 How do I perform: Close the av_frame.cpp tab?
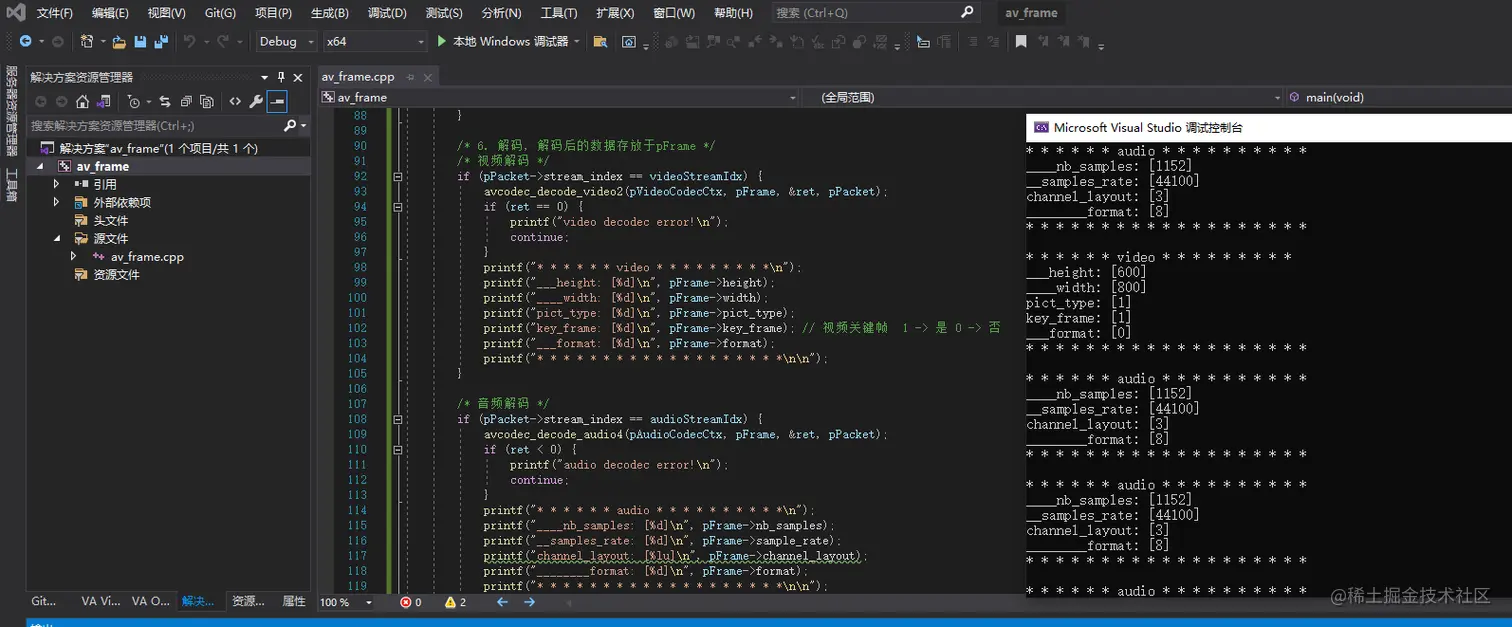[427, 77]
